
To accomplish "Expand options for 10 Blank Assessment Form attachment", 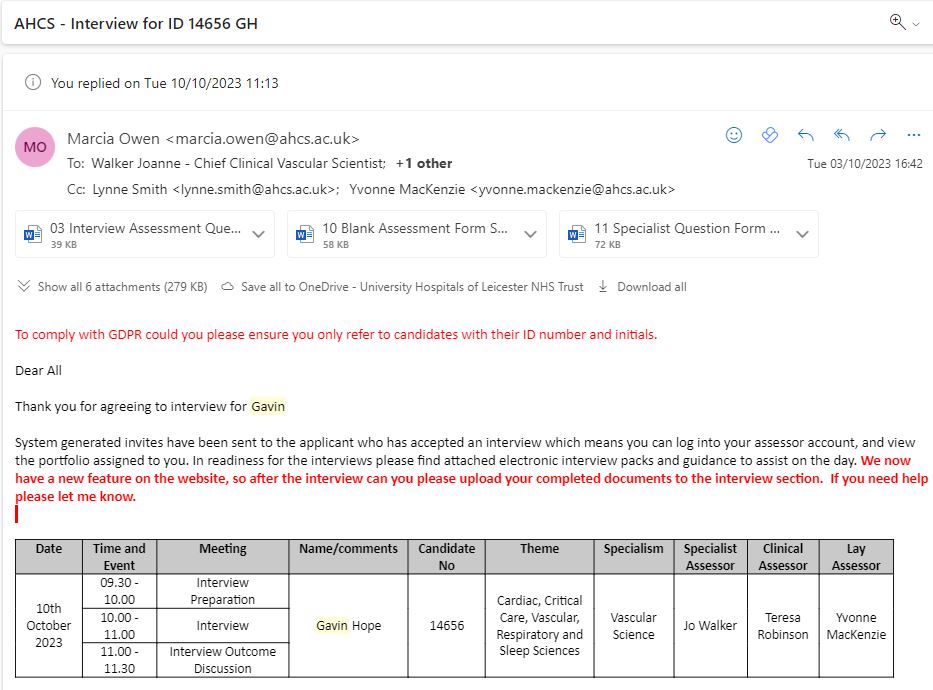I will (530, 234).
